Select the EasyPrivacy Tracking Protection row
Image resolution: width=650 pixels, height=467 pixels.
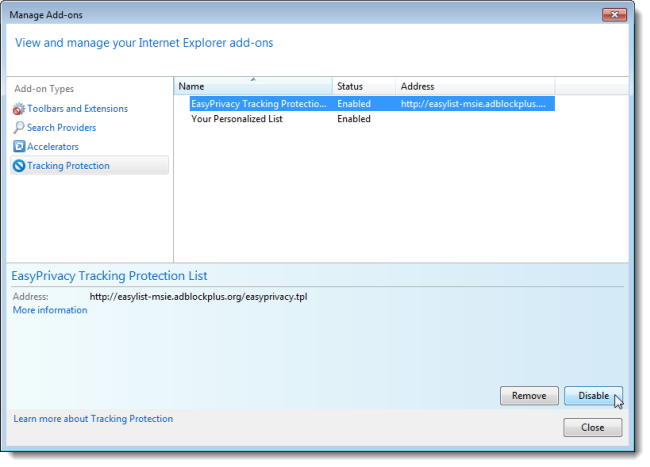pyautogui.click(x=372, y=104)
